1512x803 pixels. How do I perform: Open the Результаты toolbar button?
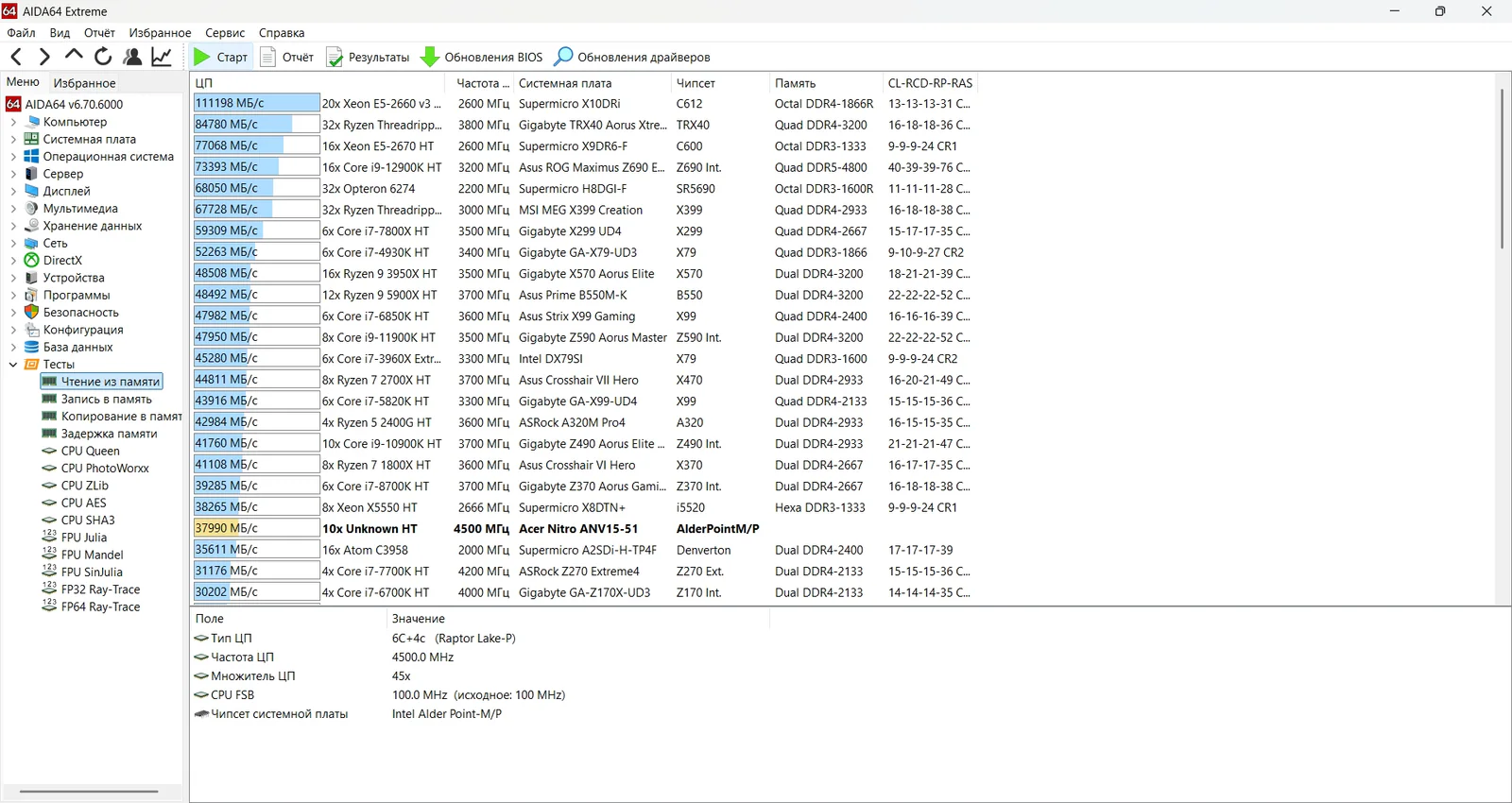[x=368, y=57]
